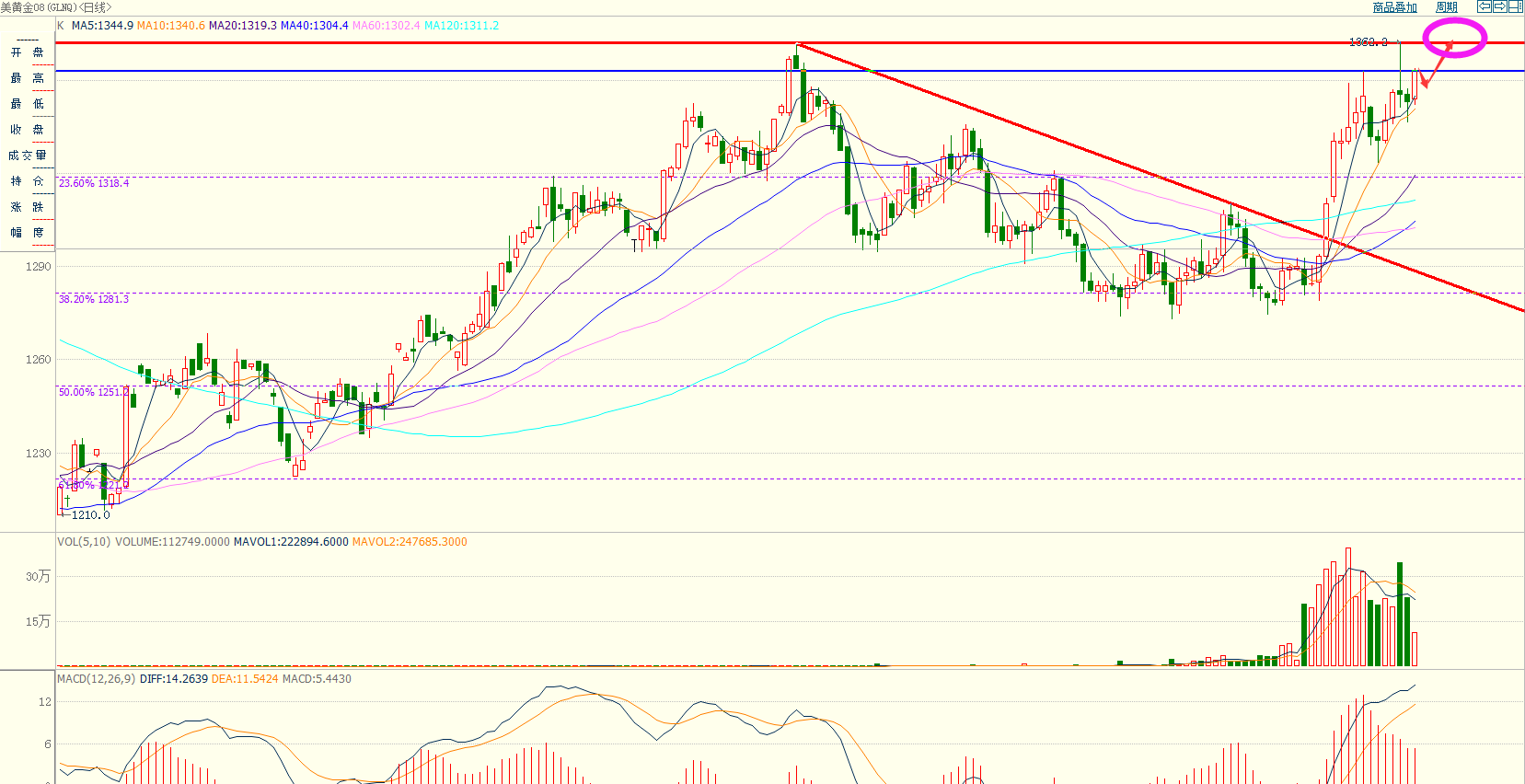1525x784 pixels.
Task: Select the MA5:1344.9 indicator label
Action: coord(102,26)
